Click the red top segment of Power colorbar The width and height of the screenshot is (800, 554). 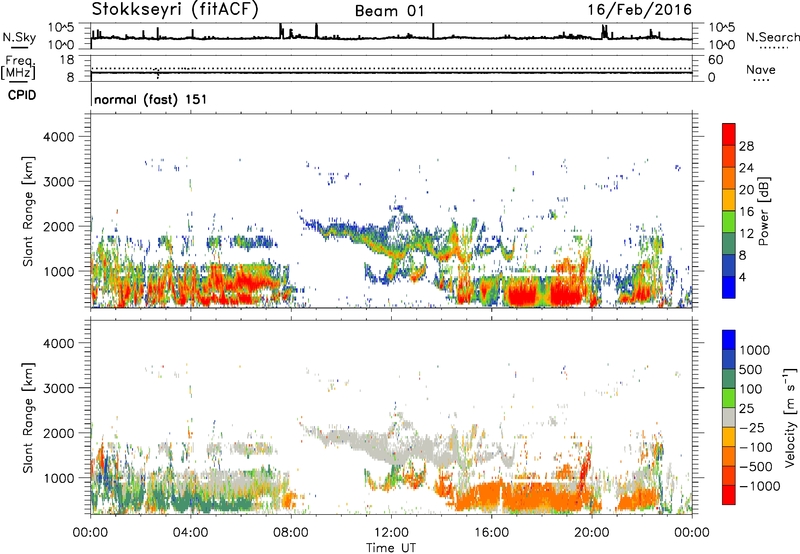click(x=729, y=132)
